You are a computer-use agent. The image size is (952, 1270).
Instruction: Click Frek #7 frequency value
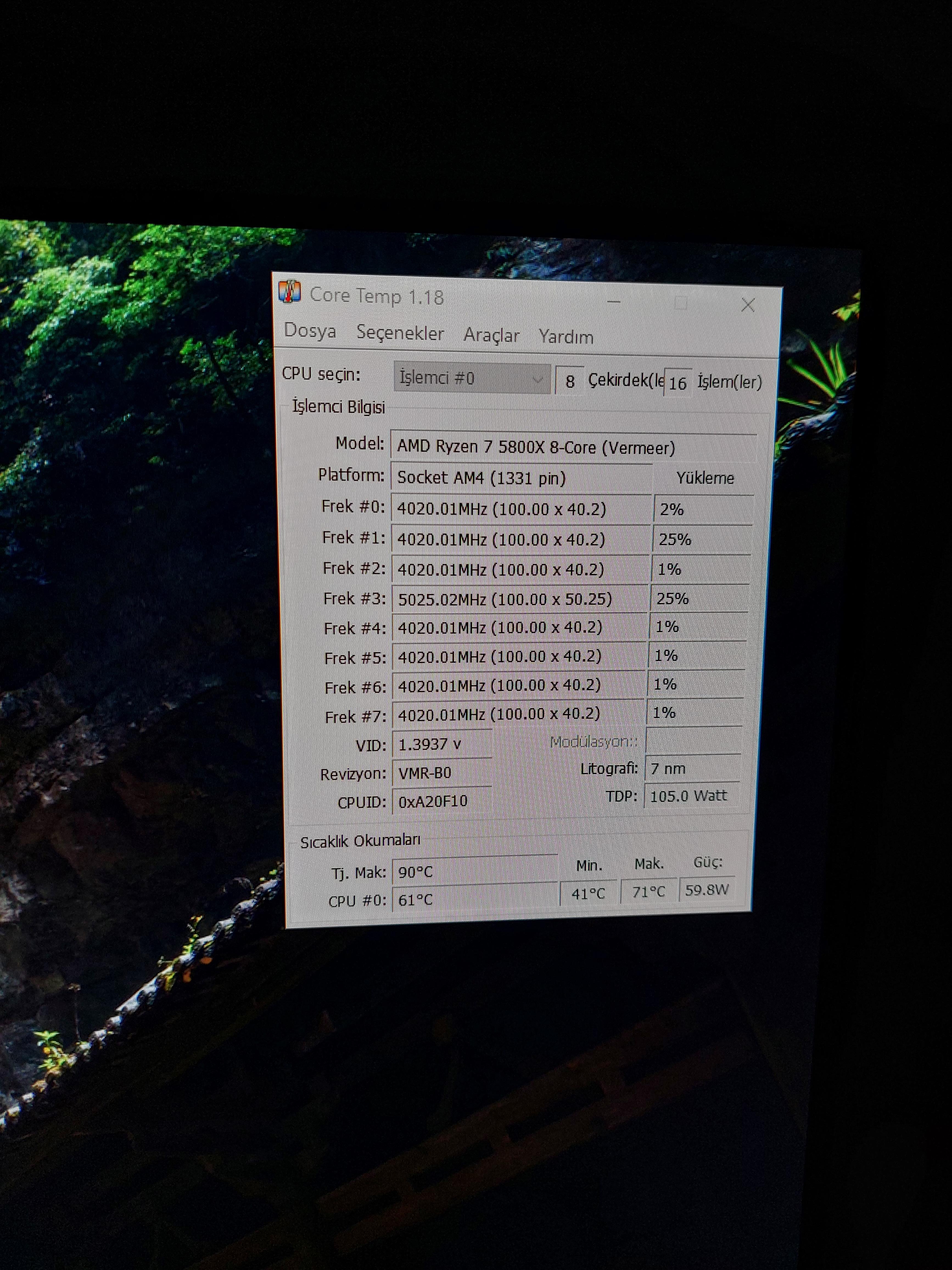coord(519,714)
